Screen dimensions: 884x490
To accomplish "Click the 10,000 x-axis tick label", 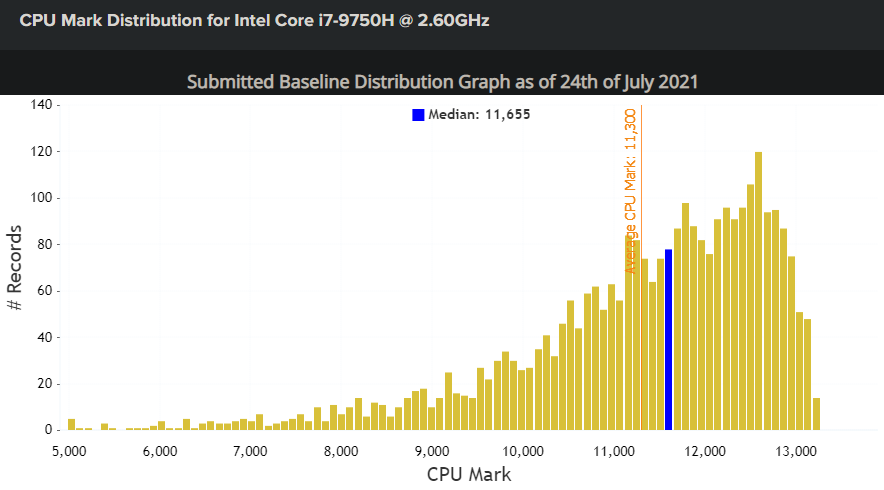I will [x=523, y=452].
